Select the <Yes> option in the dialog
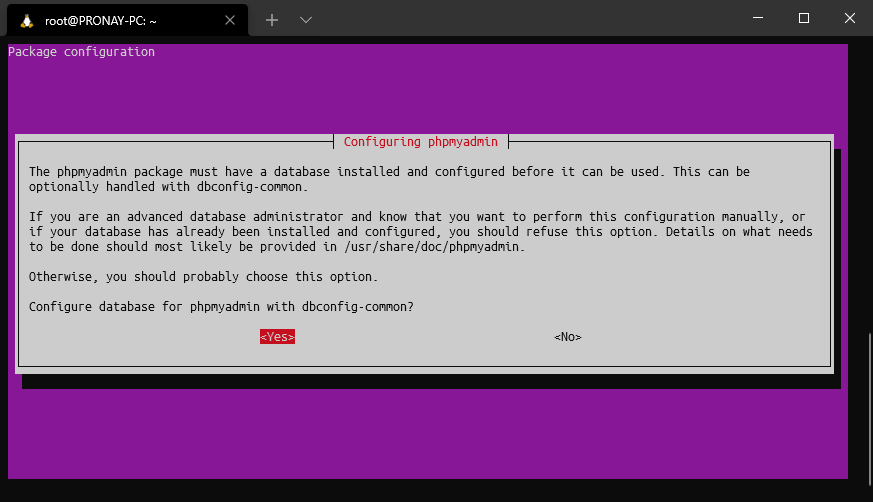The height and width of the screenshot is (502, 873). point(277,337)
